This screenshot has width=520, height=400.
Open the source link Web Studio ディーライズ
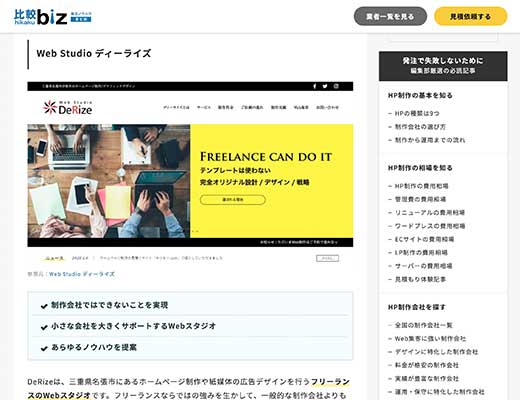(x=82, y=274)
